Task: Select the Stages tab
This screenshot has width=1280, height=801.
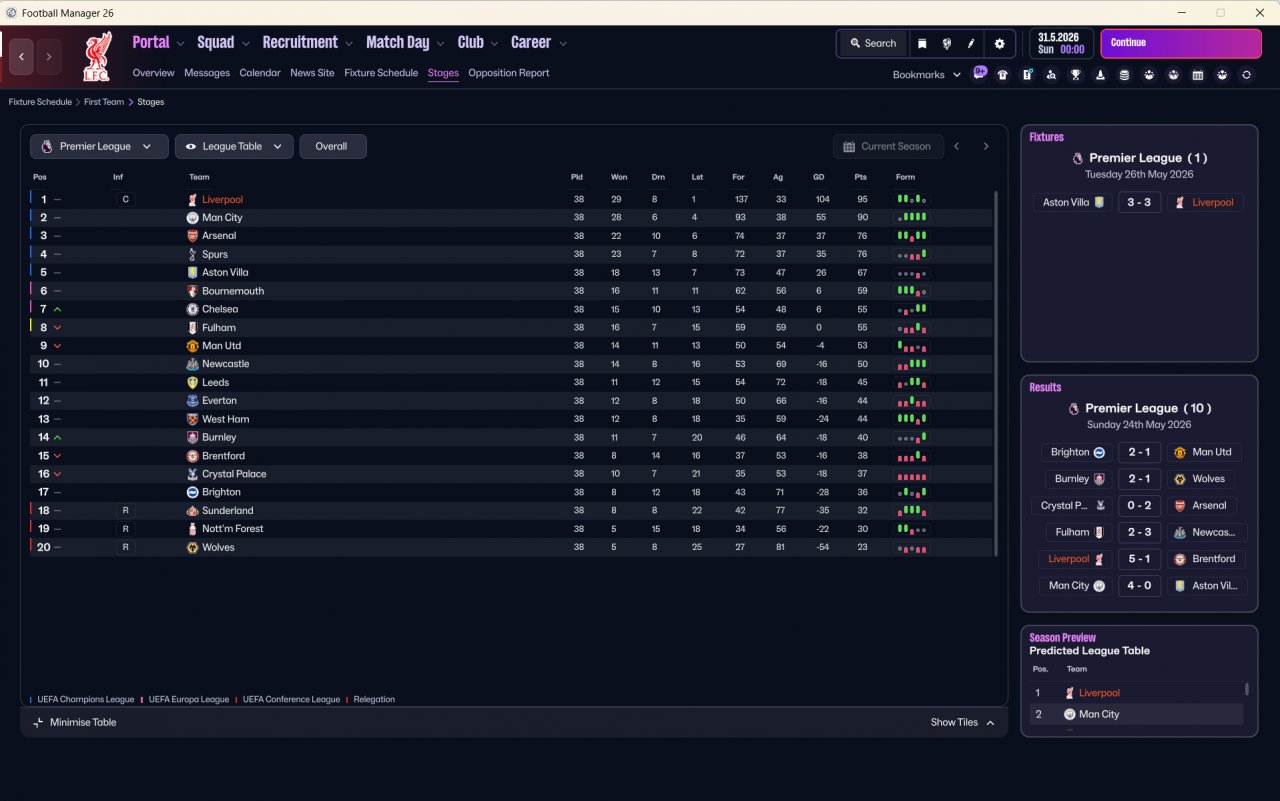Action: 443,73
